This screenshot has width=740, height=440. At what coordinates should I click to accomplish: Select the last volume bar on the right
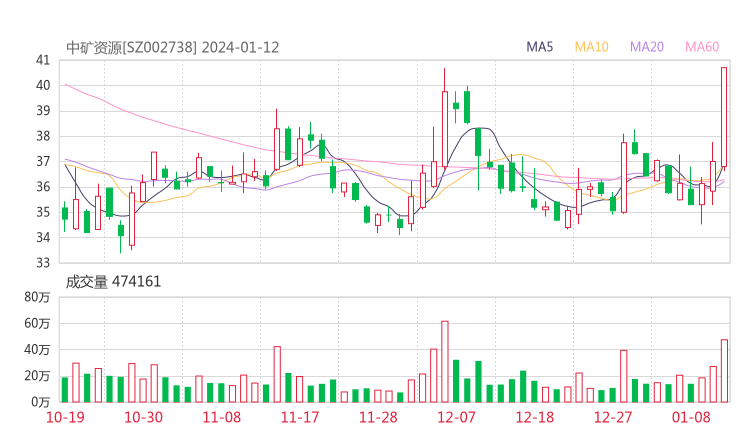click(724, 371)
